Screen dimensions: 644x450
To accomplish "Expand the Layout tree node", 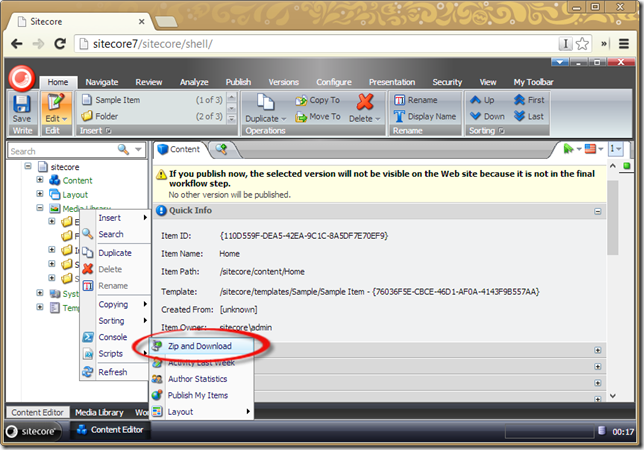I will [40, 194].
